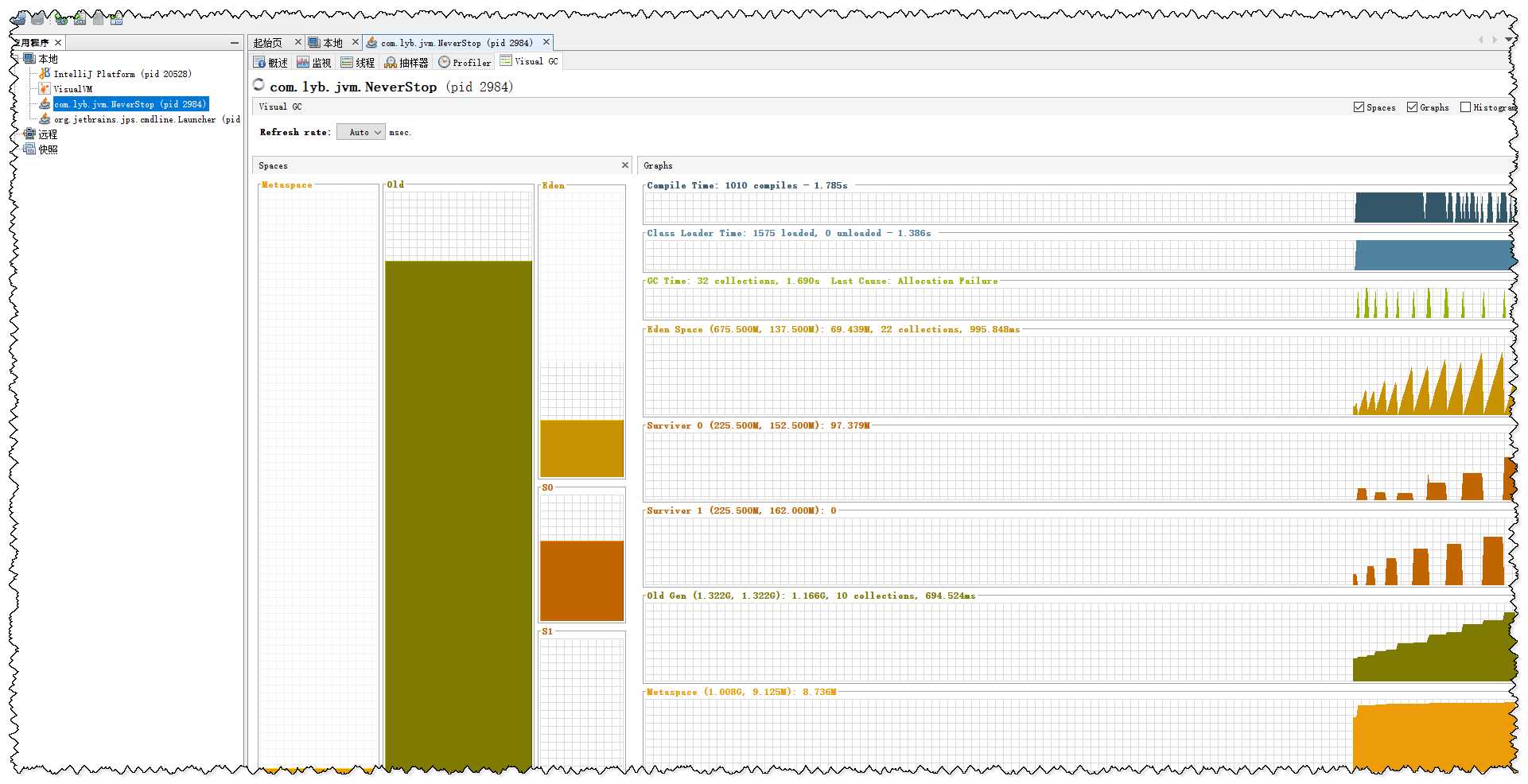Close the Spaces panel
Screen dimensions: 1528x784
625,165
